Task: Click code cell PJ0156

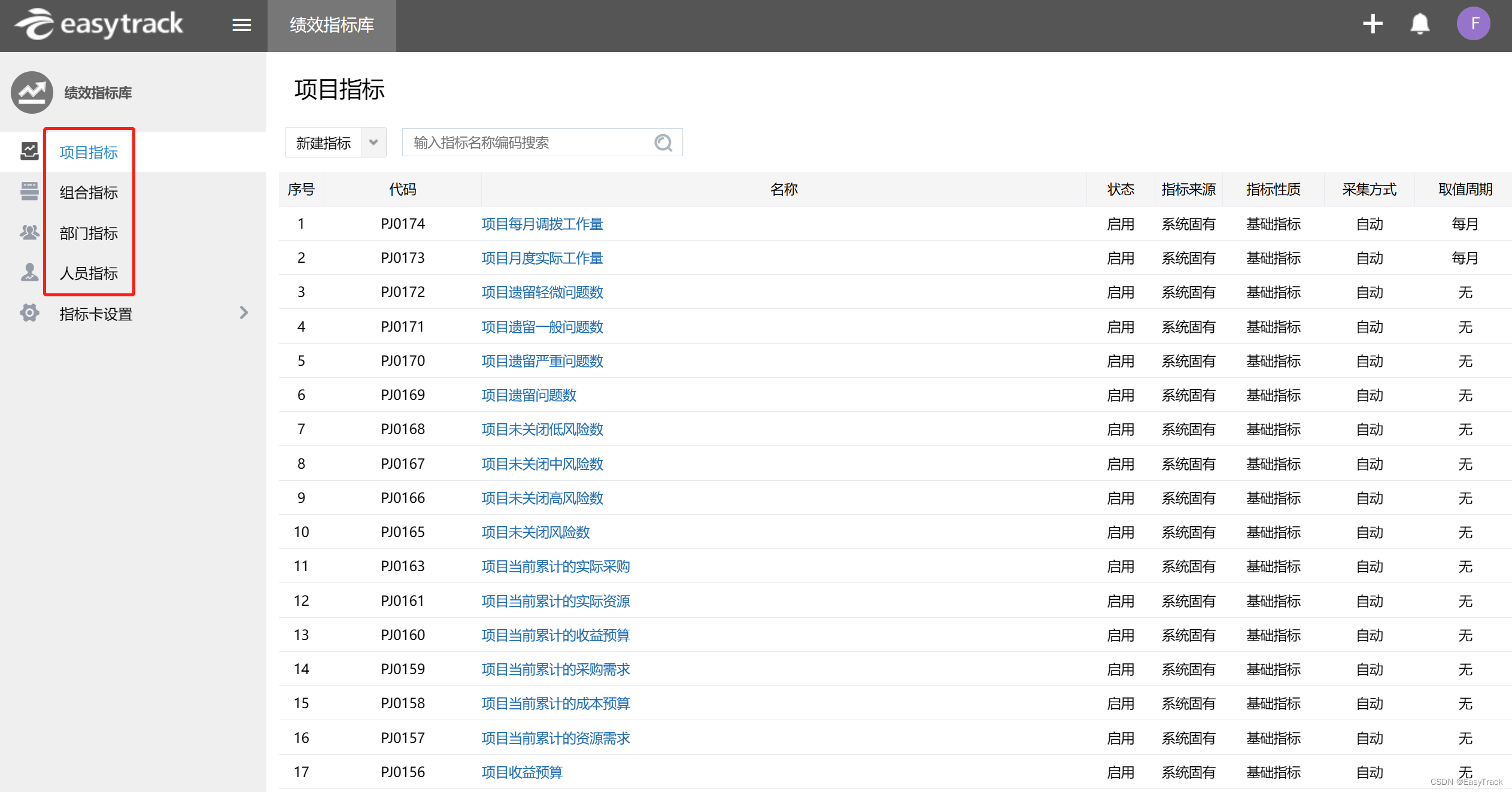Action: [403, 772]
